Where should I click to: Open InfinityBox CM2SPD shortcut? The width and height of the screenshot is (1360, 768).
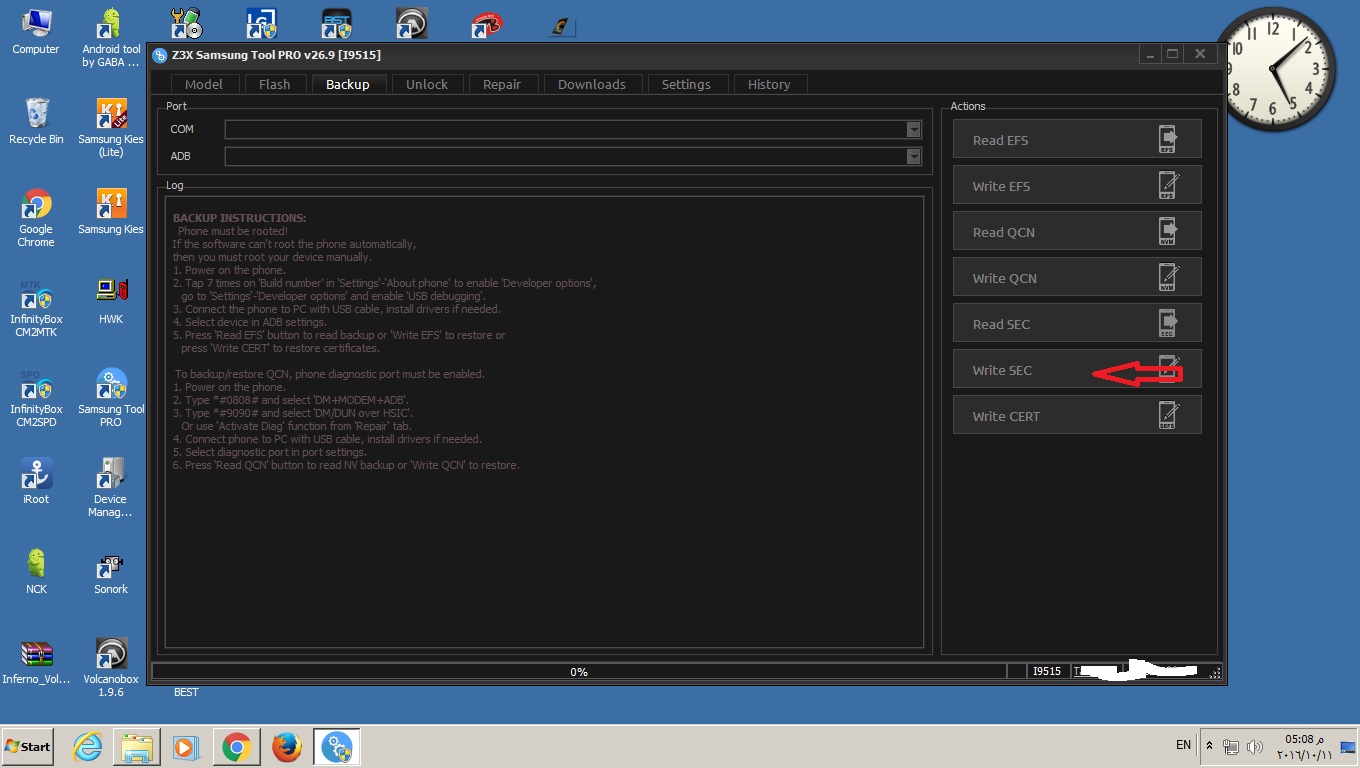36,398
